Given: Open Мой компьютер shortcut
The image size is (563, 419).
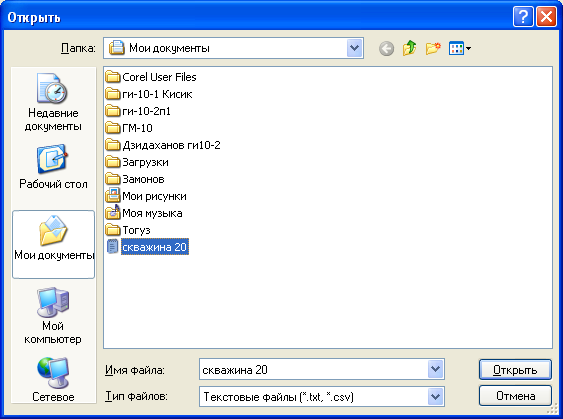Looking at the screenshot, I should [x=53, y=316].
